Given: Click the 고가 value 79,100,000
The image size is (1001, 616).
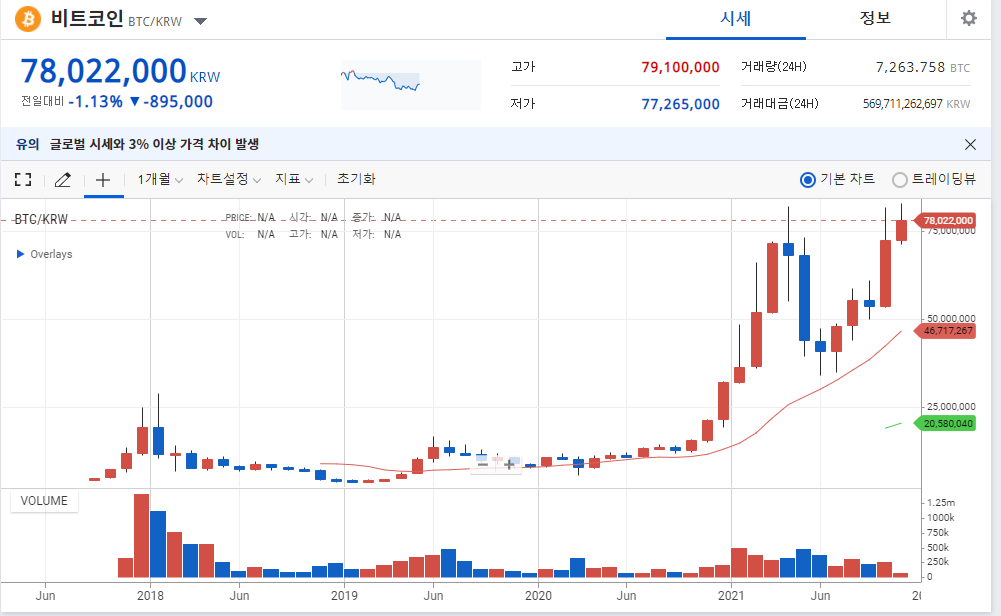Looking at the screenshot, I should pyautogui.click(x=680, y=67).
